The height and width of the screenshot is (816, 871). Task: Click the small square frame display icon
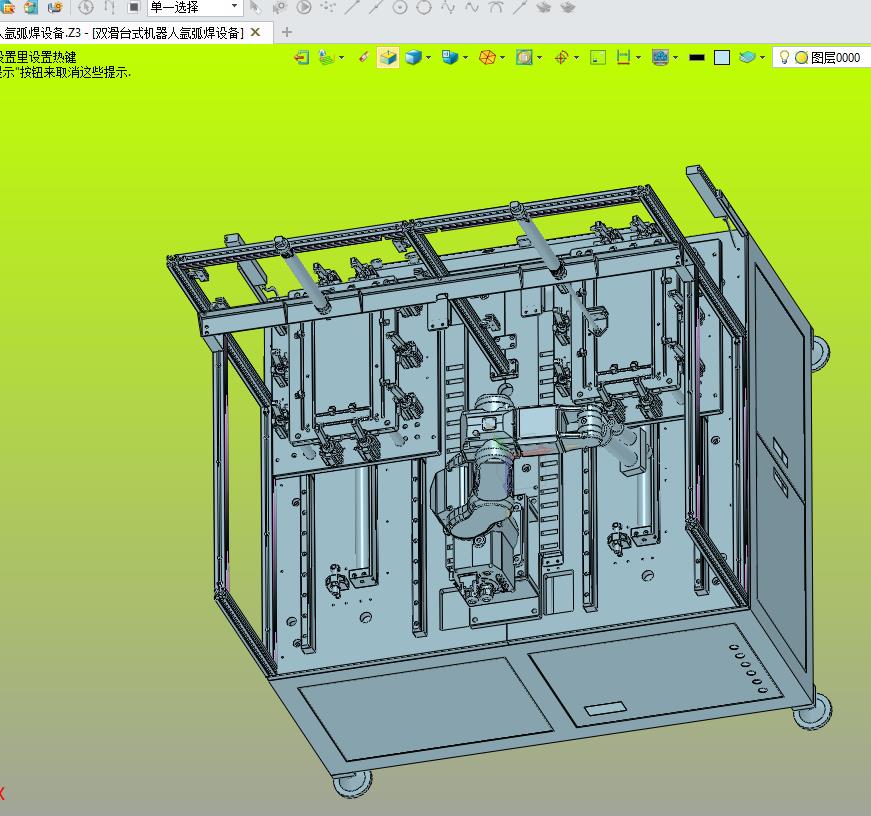point(598,57)
